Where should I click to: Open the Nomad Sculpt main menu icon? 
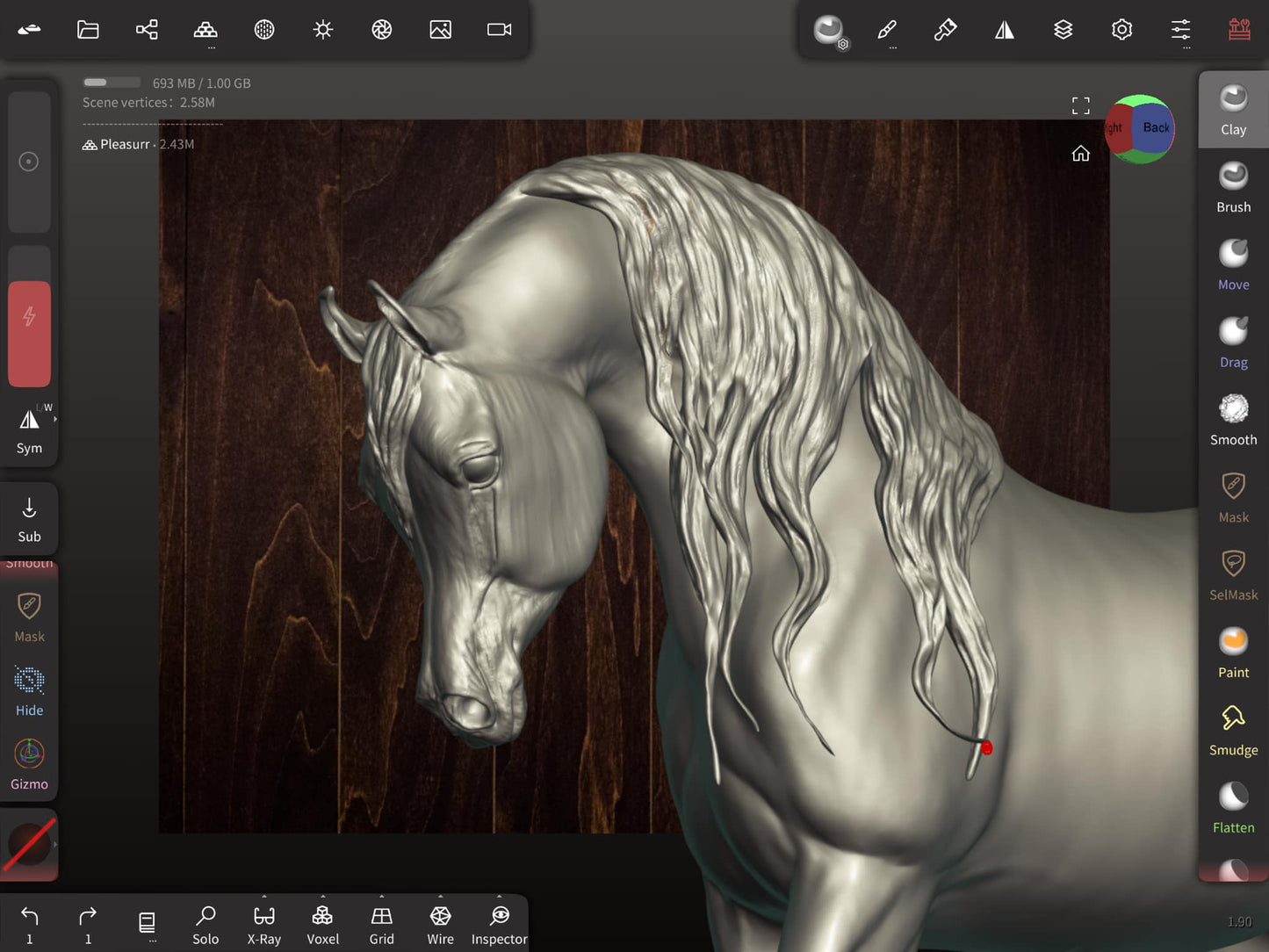[x=29, y=29]
